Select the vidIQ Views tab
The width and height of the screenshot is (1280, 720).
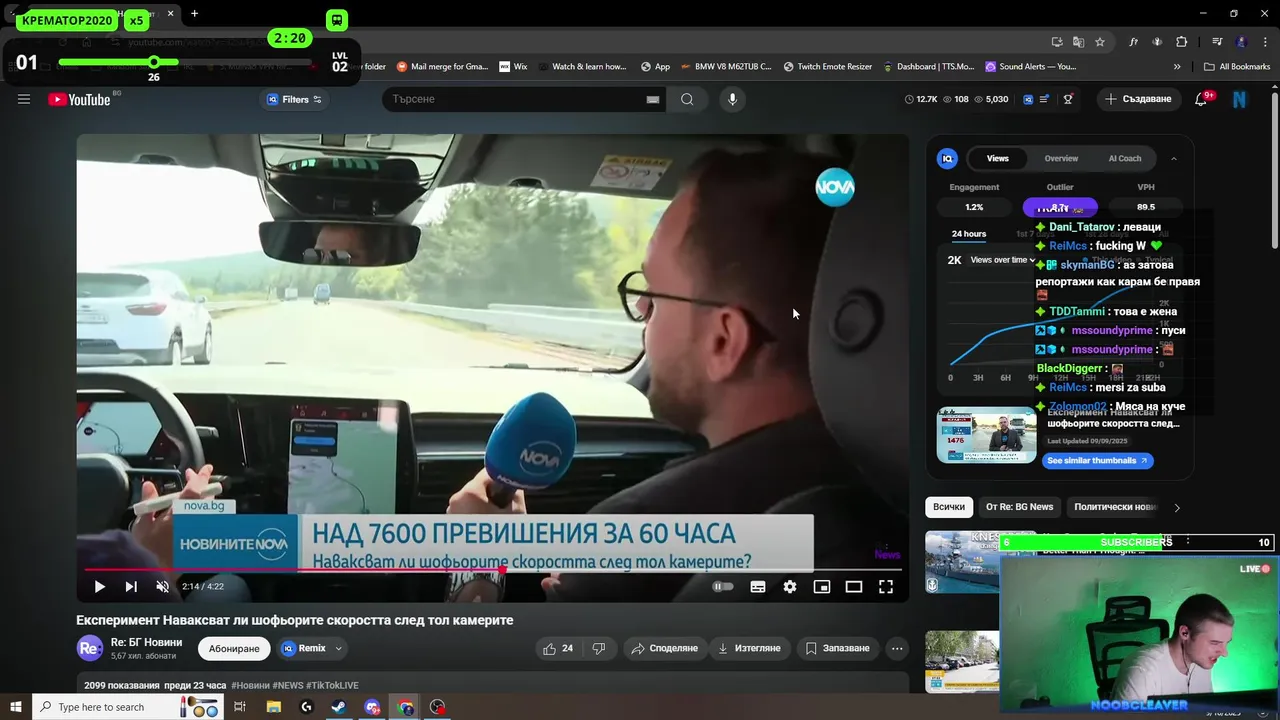[x=998, y=158]
